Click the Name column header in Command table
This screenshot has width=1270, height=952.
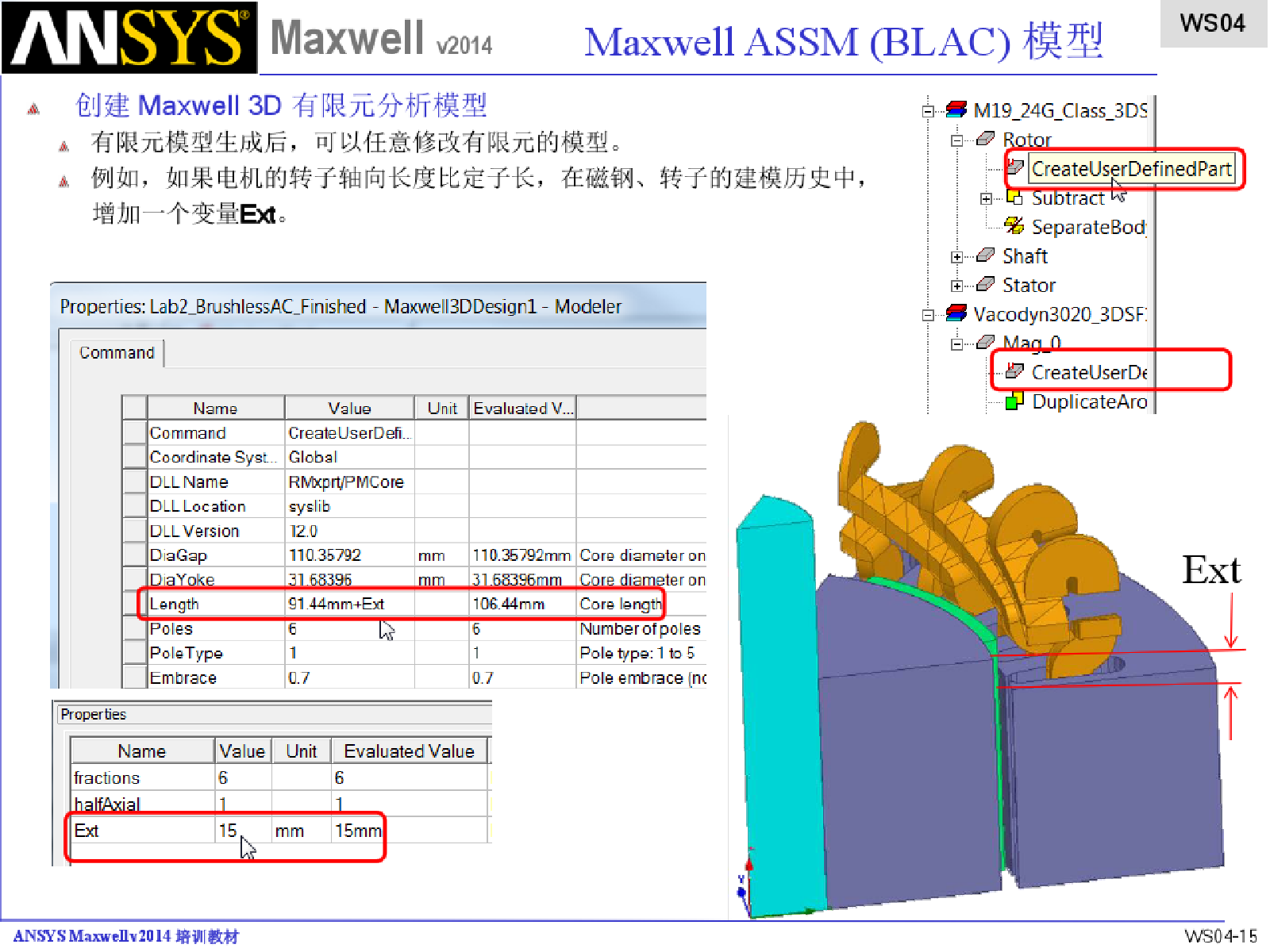(x=215, y=408)
